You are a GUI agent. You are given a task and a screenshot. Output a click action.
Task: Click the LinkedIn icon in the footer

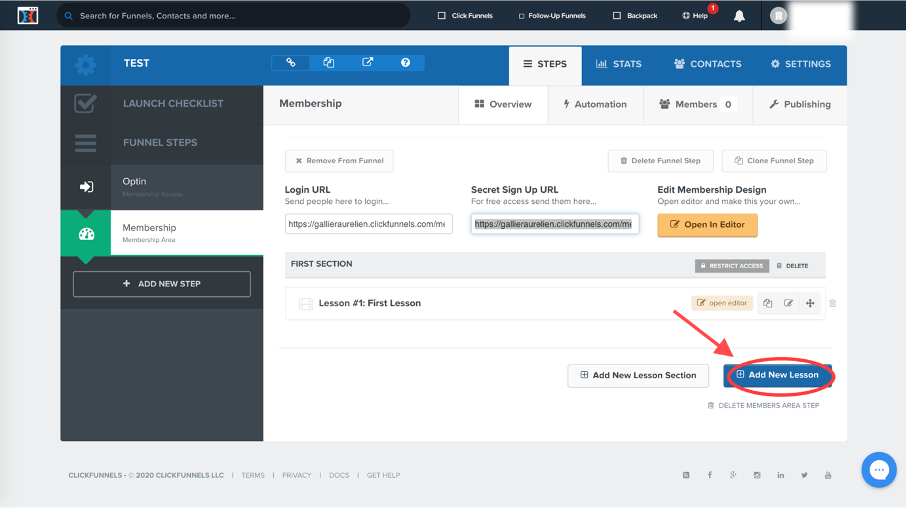(781, 475)
